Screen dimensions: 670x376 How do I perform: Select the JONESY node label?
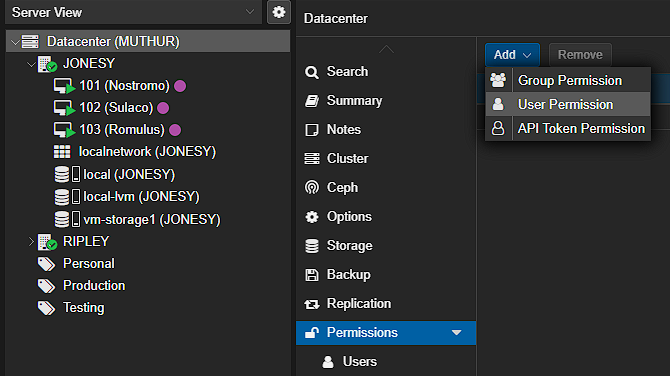pyautogui.click(x=89, y=64)
